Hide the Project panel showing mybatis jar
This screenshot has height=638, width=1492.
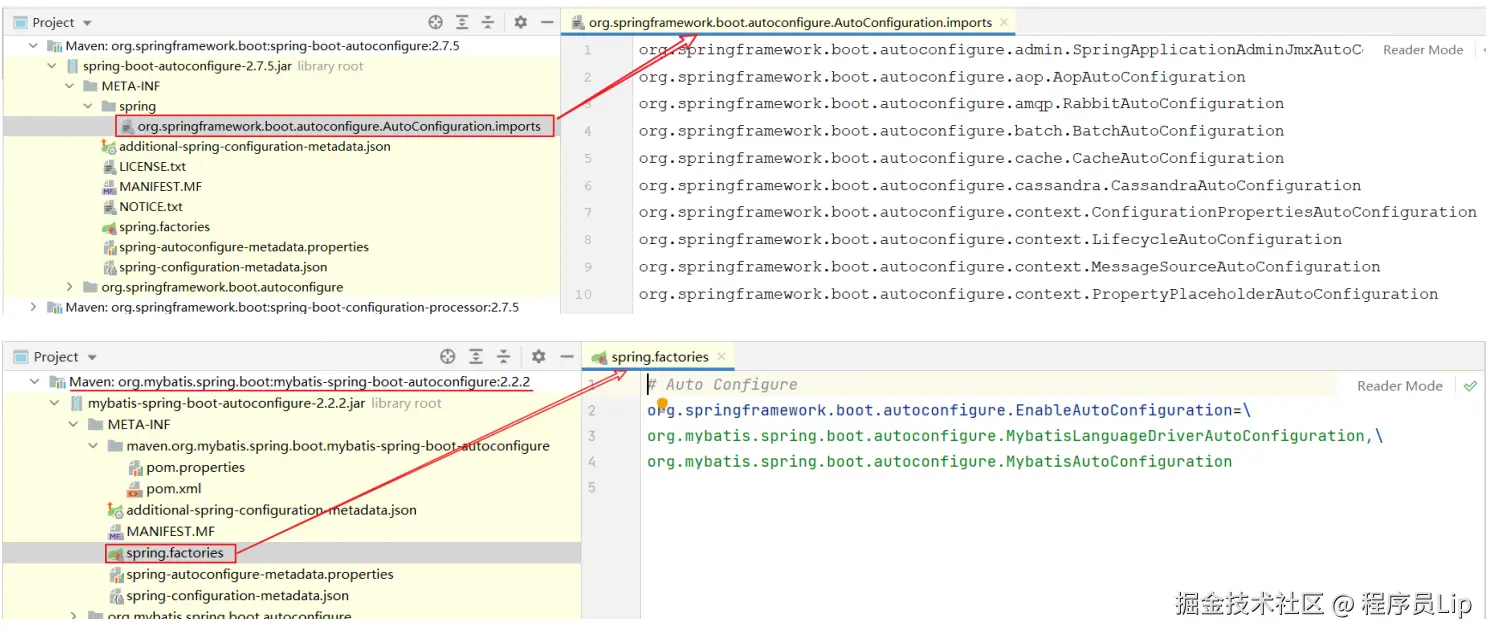pos(567,356)
